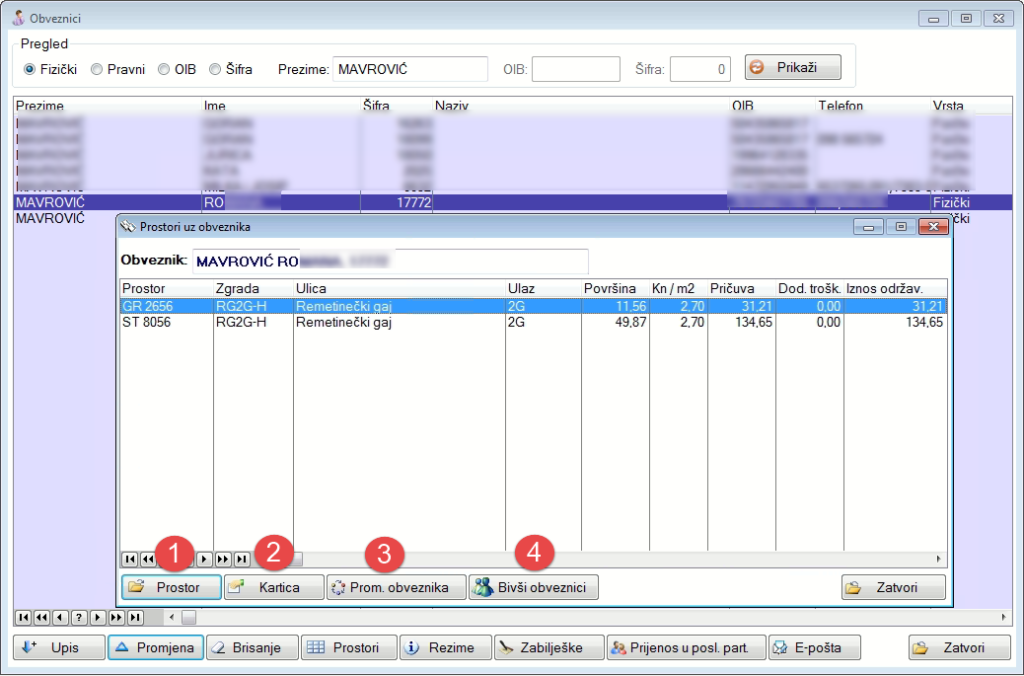
Task: Open Rezime info summary
Action: click(446, 648)
